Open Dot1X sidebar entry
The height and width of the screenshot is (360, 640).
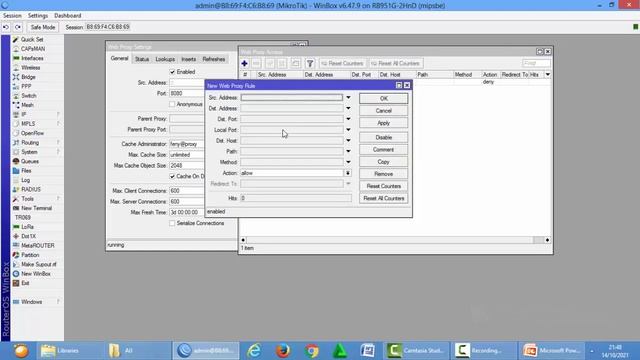(x=29, y=236)
